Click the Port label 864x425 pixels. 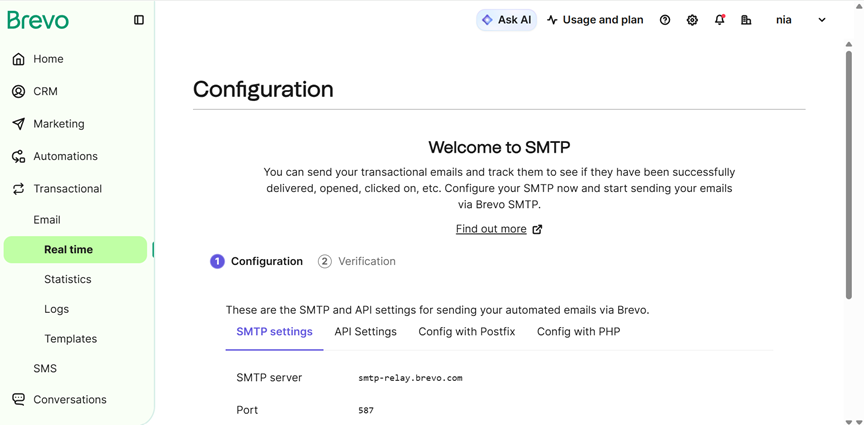pyautogui.click(x=247, y=410)
